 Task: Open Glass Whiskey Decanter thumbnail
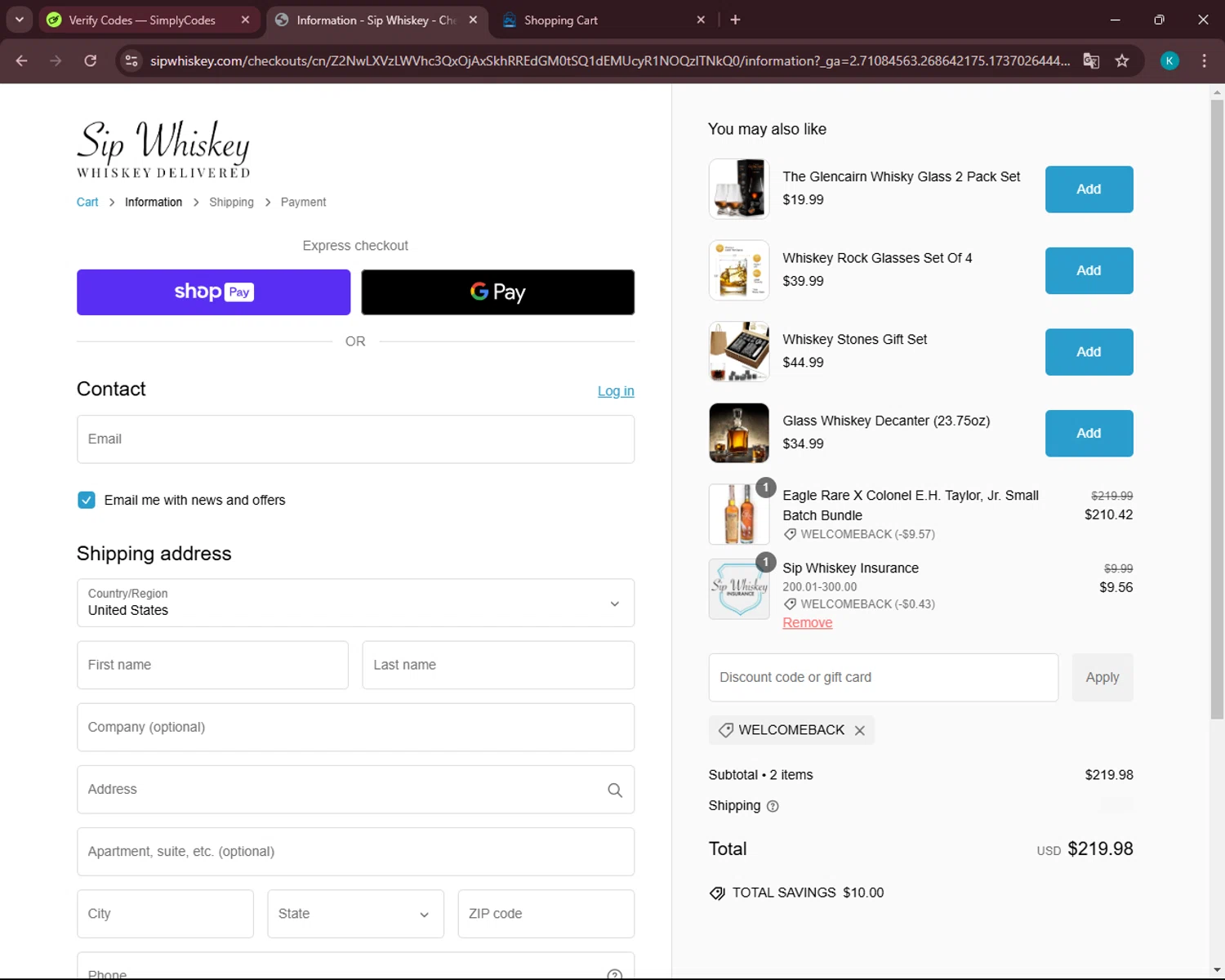click(x=739, y=433)
